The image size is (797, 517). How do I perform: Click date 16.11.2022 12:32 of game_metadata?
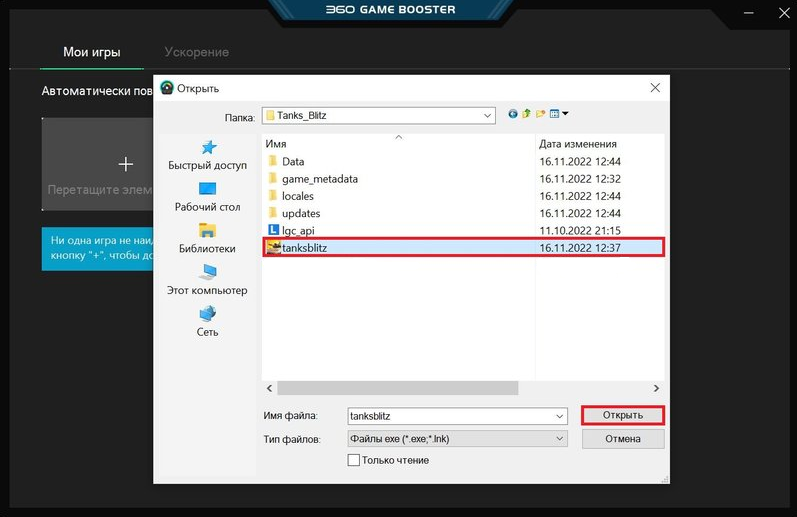tap(580, 179)
